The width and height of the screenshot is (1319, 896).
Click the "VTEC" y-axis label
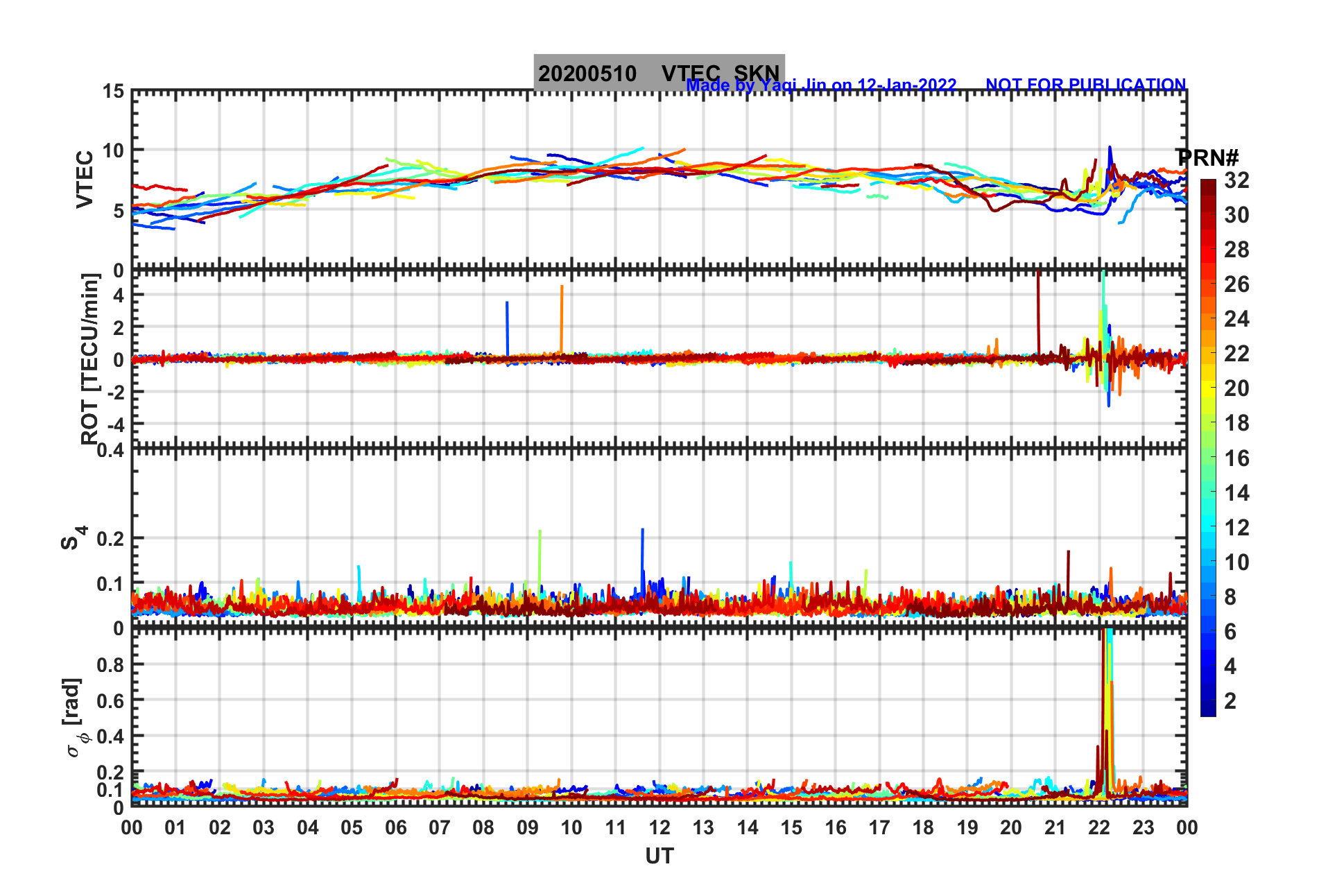[85, 179]
